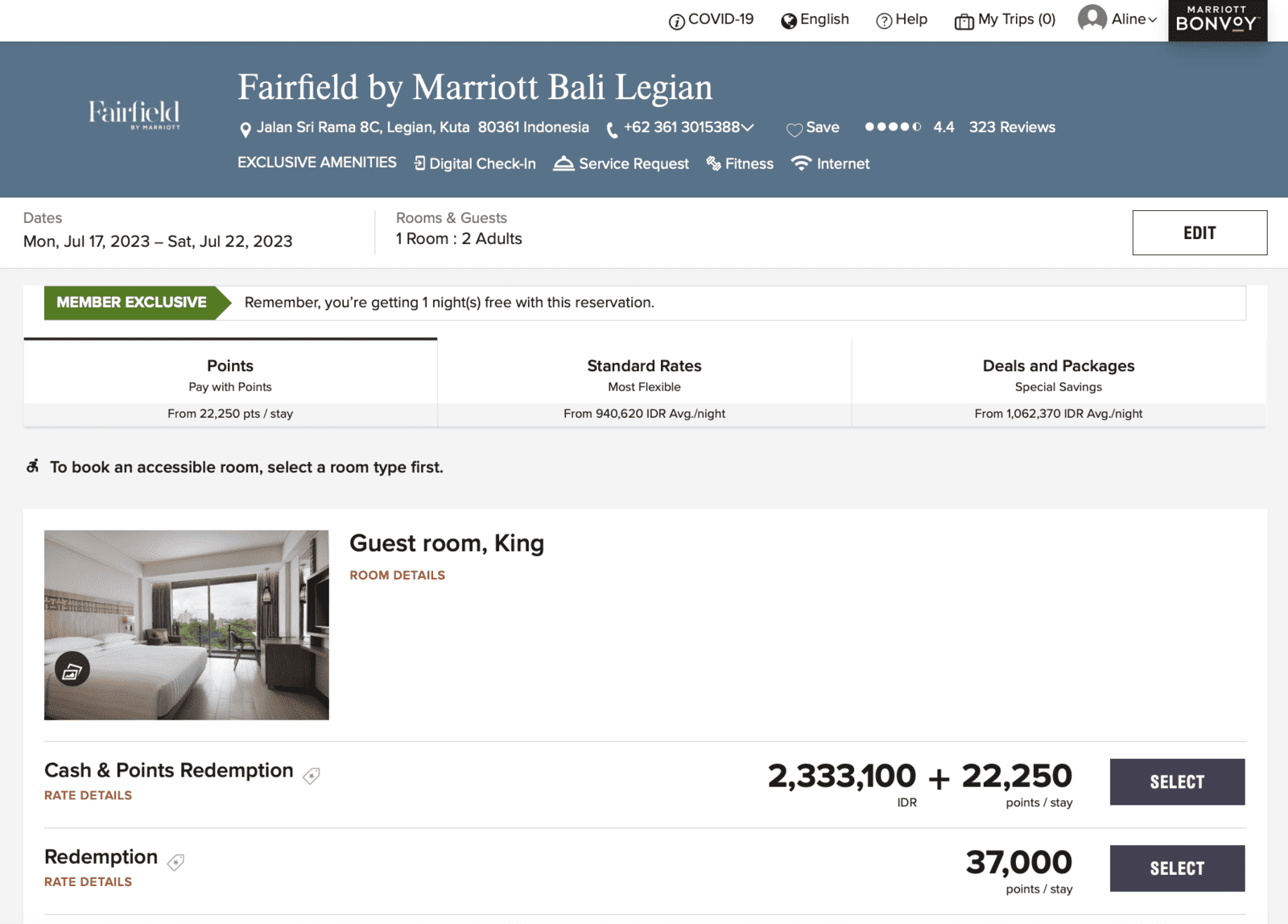Open Help via the question mark icon
Viewport: 1288px width, 924px height.
pyautogui.click(x=884, y=19)
